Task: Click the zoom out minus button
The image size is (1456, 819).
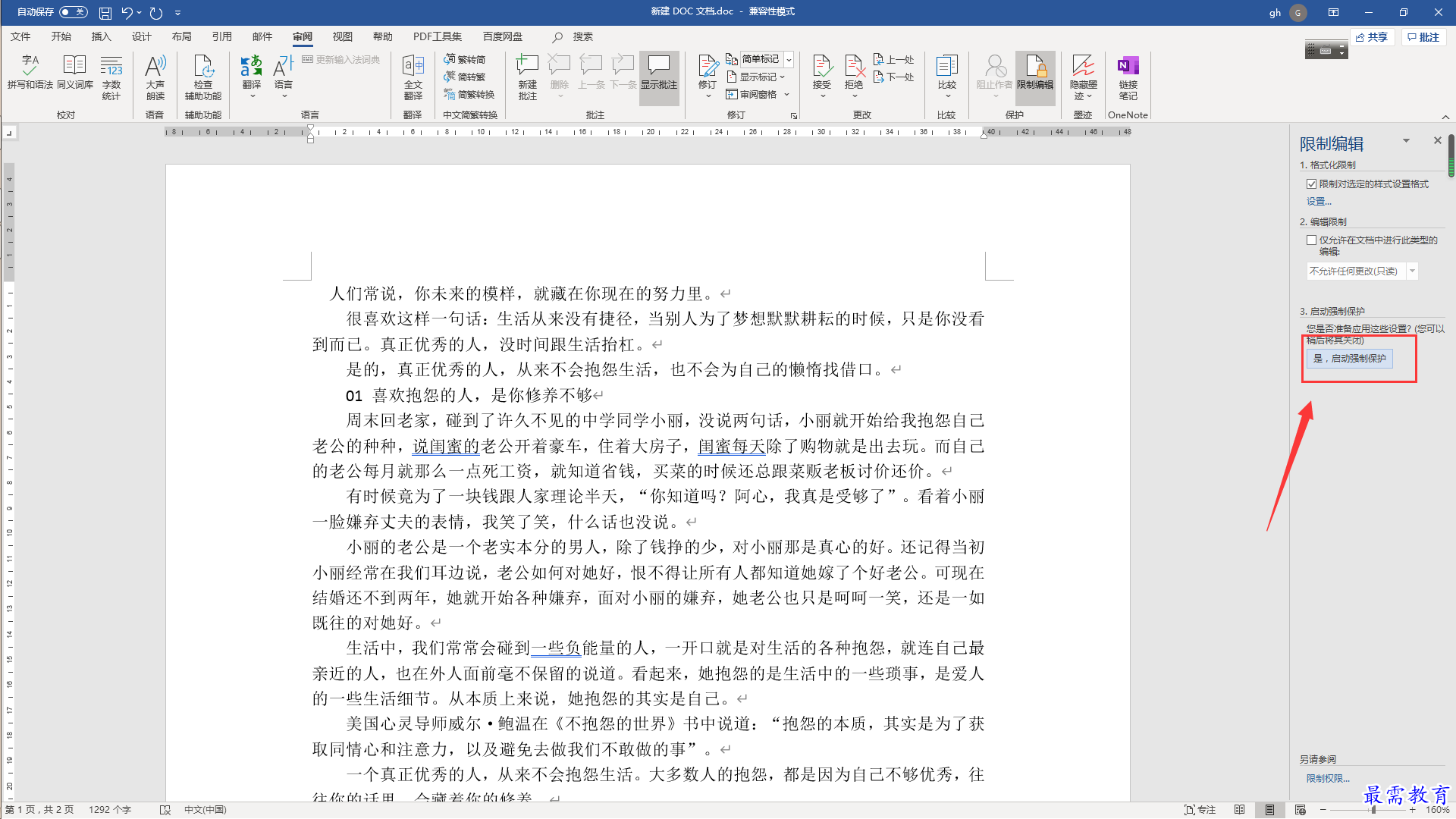Action: [x=1323, y=810]
